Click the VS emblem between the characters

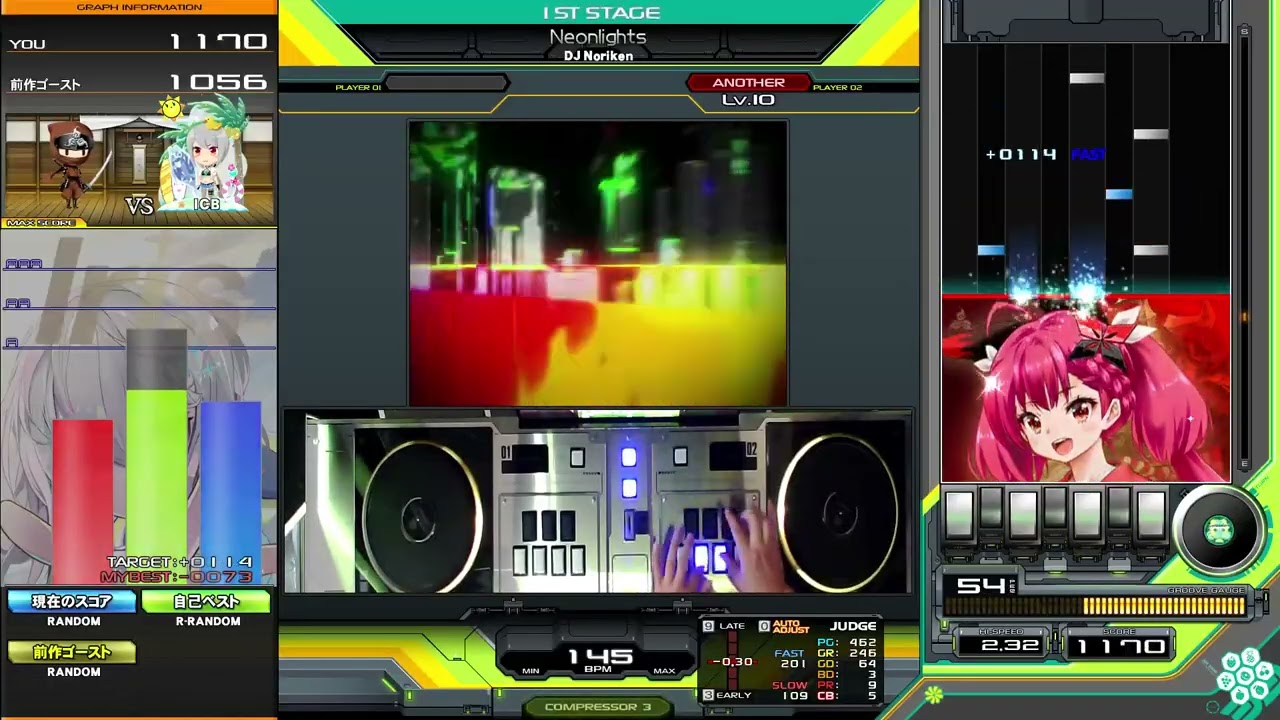tap(139, 205)
